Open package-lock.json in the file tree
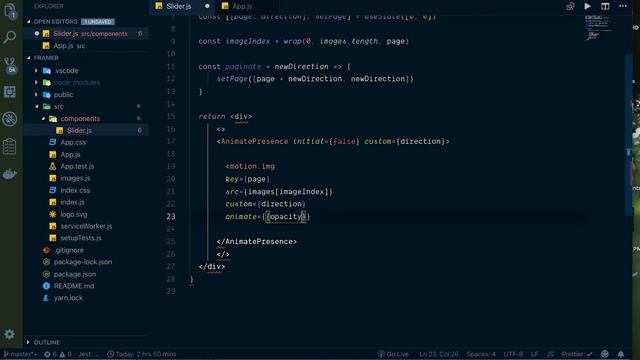This screenshot has width=640, height=360. [x=83, y=262]
